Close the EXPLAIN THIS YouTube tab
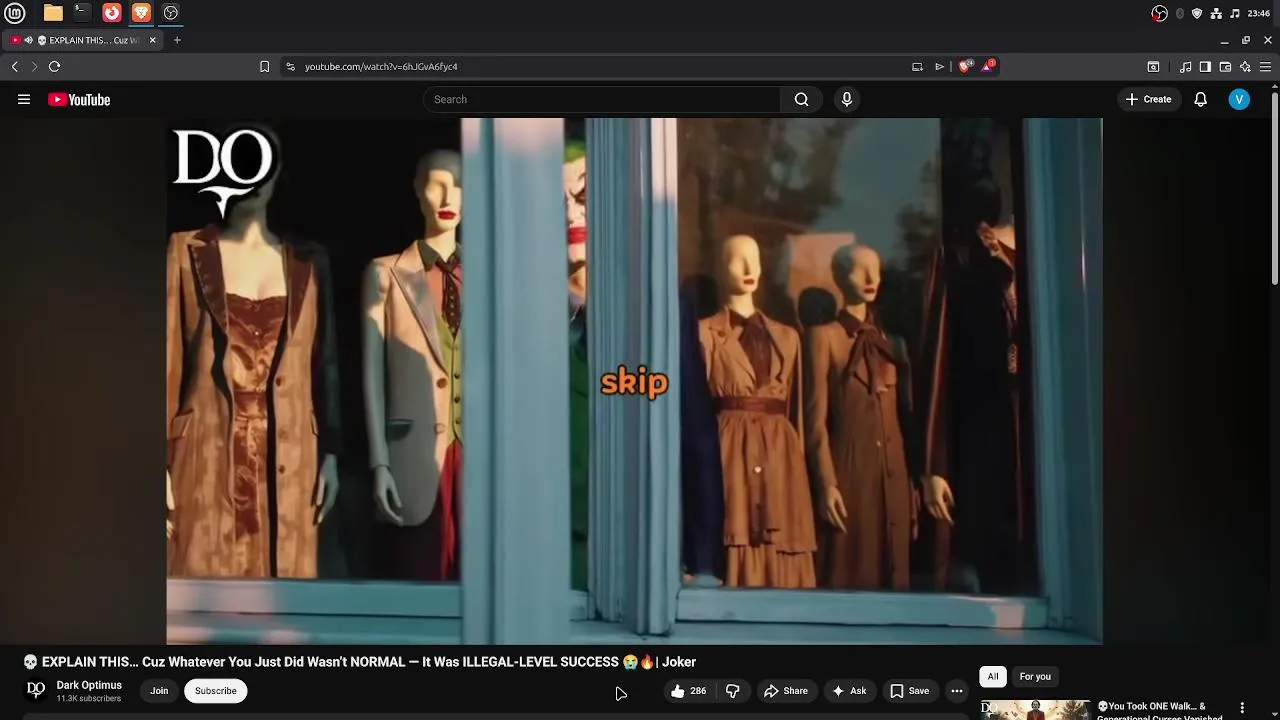The width and height of the screenshot is (1280, 720). (153, 40)
